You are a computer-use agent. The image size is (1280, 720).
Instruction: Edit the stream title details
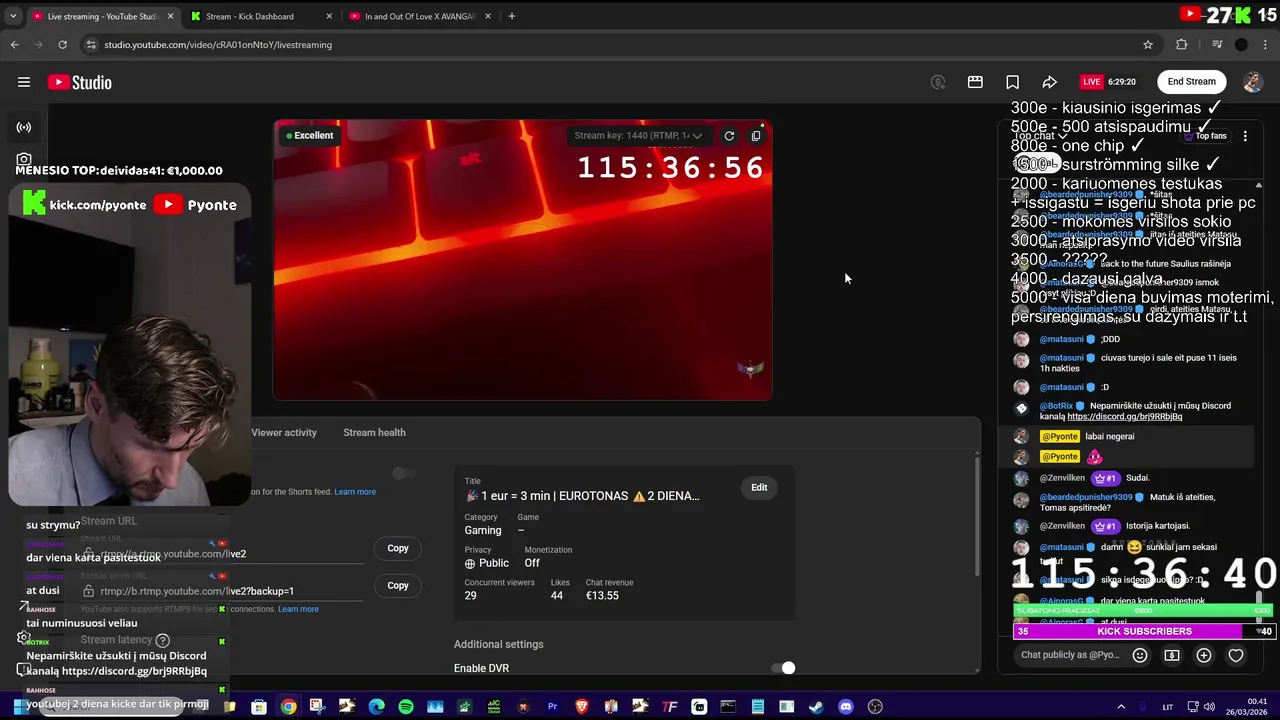(759, 487)
